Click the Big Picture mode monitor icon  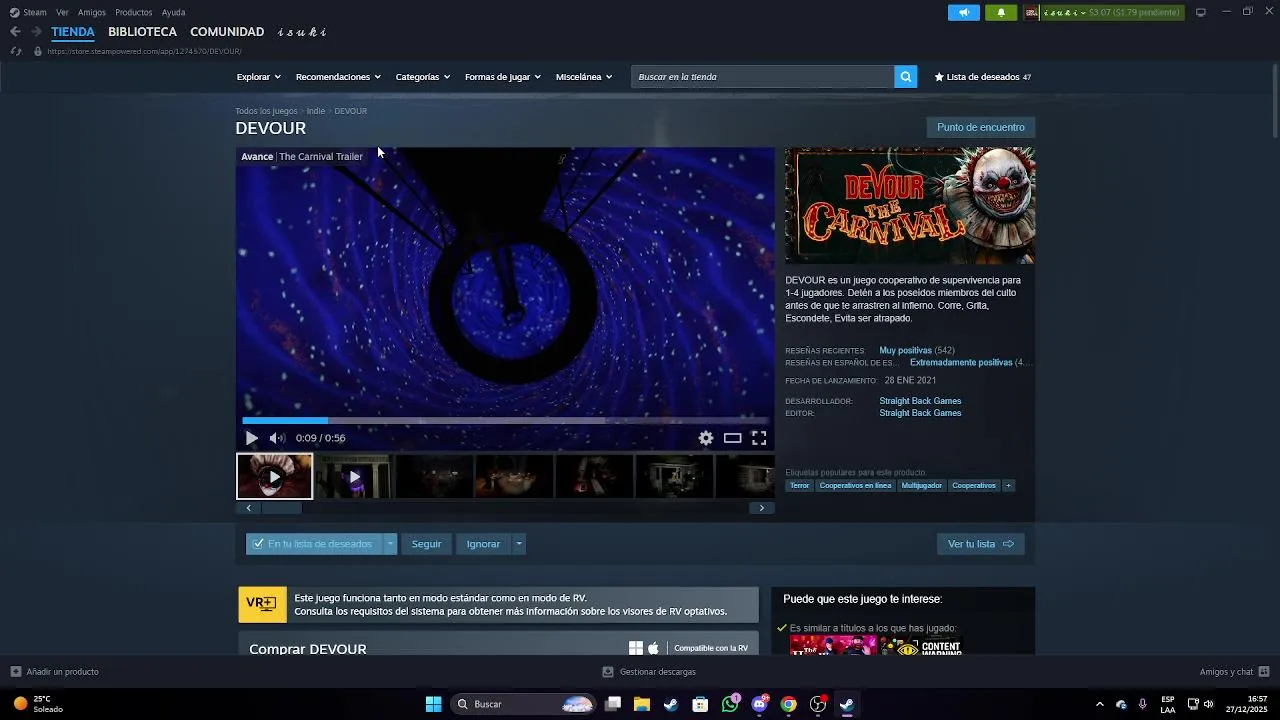(x=1200, y=12)
